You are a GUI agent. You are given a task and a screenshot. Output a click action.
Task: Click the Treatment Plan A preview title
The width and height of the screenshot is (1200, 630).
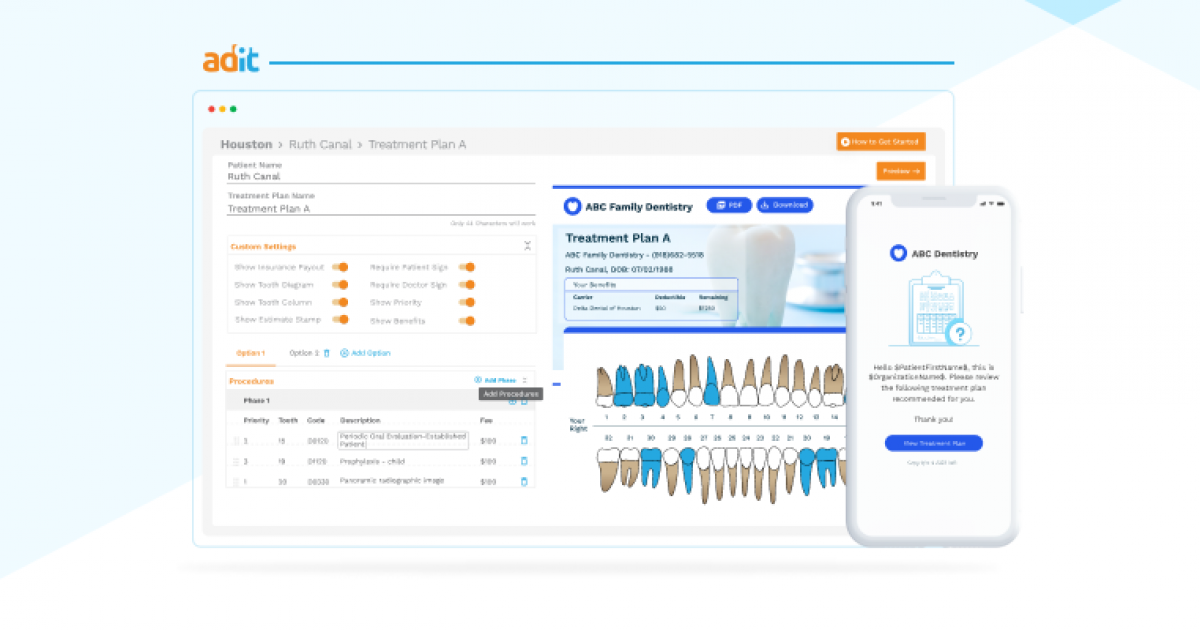tap(618, 238)
